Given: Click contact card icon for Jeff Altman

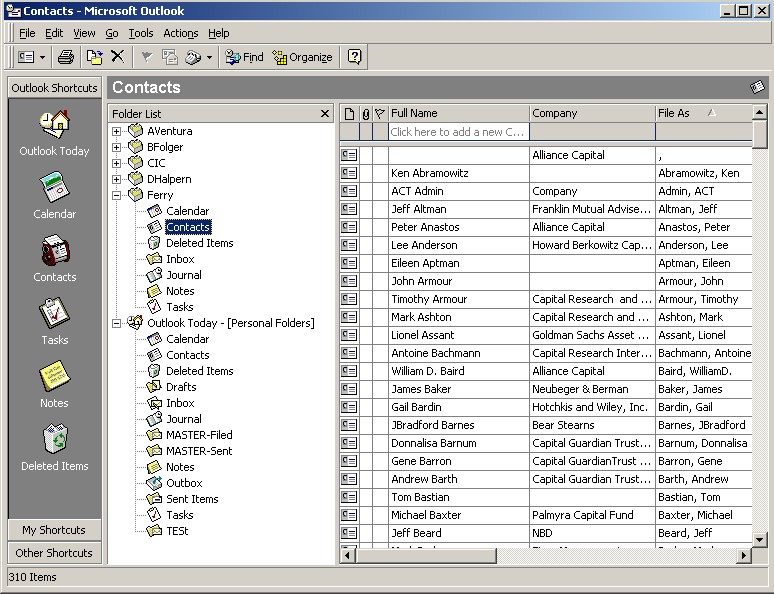Looking at the screenshot, I should pos(349,209).
